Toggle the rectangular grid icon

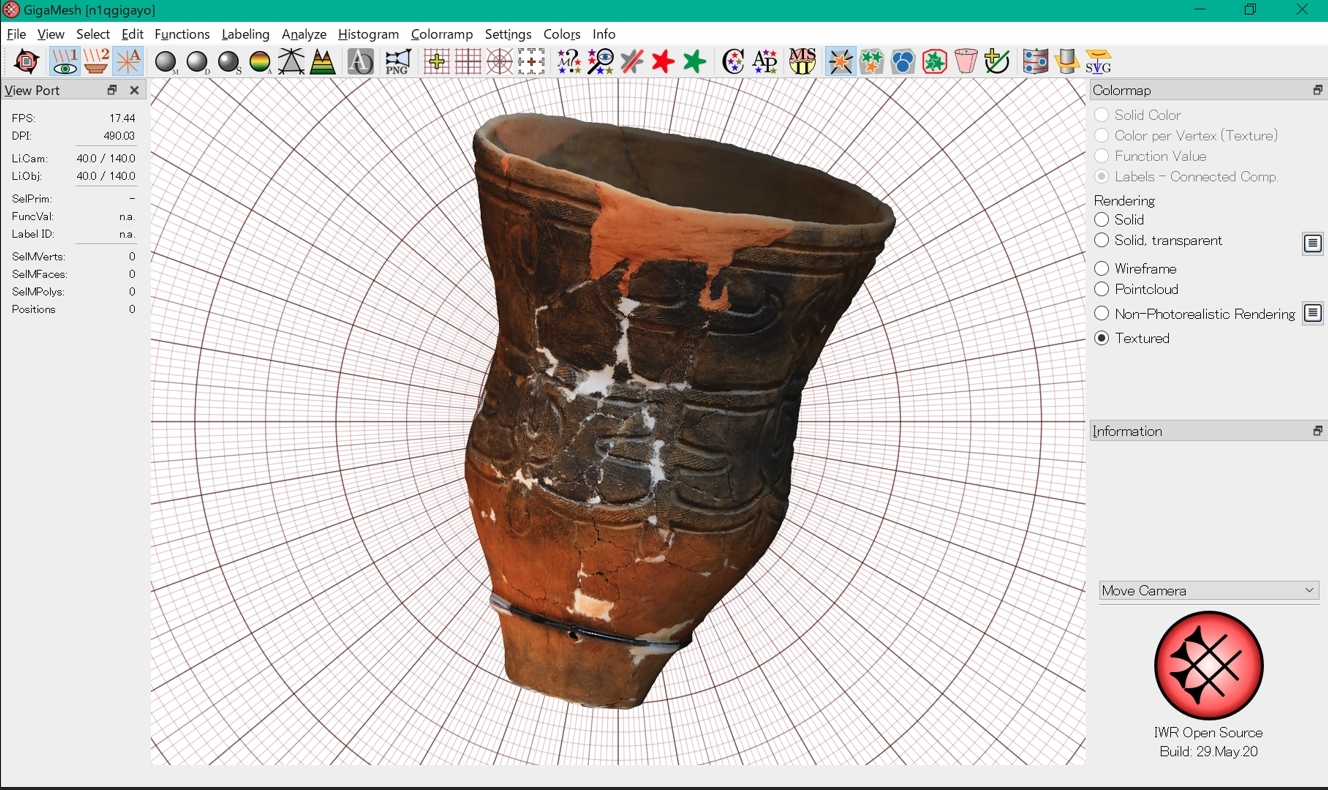(468, 62)
